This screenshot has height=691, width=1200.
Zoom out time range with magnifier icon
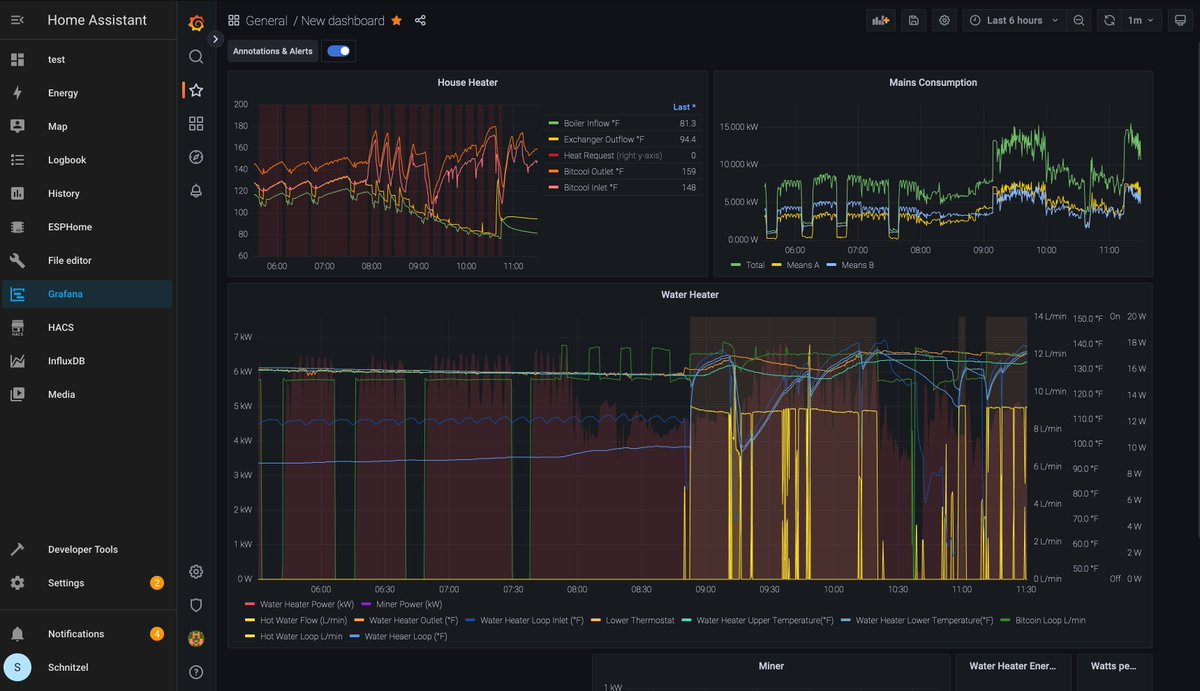point(1079,20)
